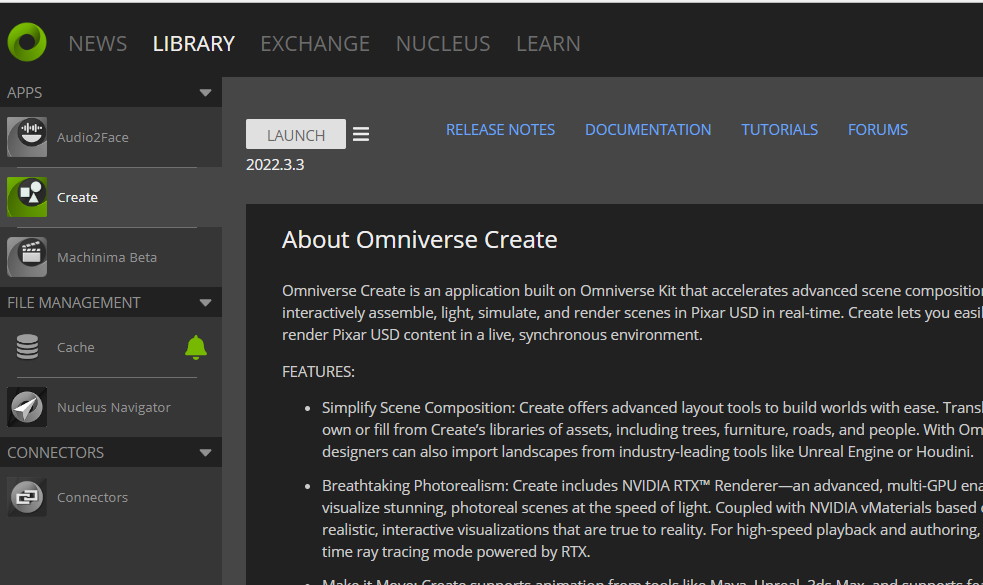Open the NUCLEUS tab
Image resolution: width=983 pixels, height=585 pixels.
click(443, 44)
